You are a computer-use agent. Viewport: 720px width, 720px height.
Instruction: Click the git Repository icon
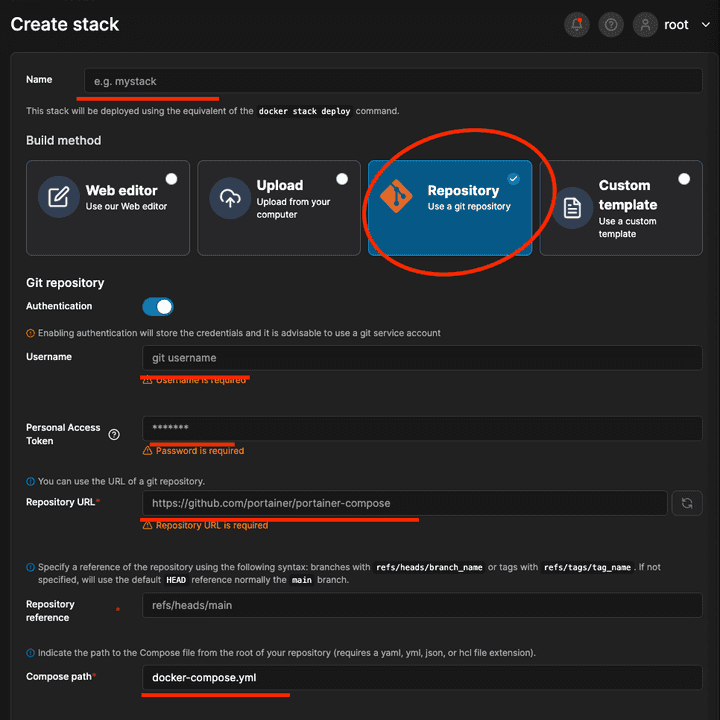(398, 198)
